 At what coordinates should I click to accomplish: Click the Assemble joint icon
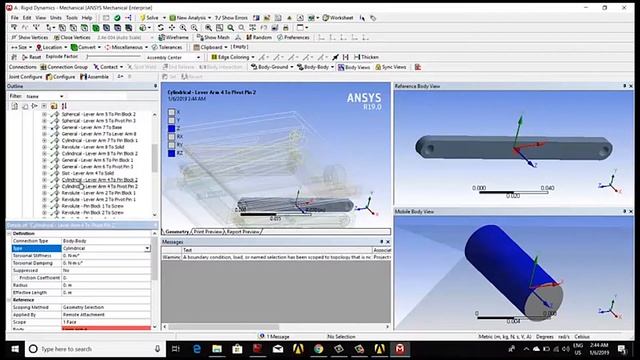[x=83, y=77]
